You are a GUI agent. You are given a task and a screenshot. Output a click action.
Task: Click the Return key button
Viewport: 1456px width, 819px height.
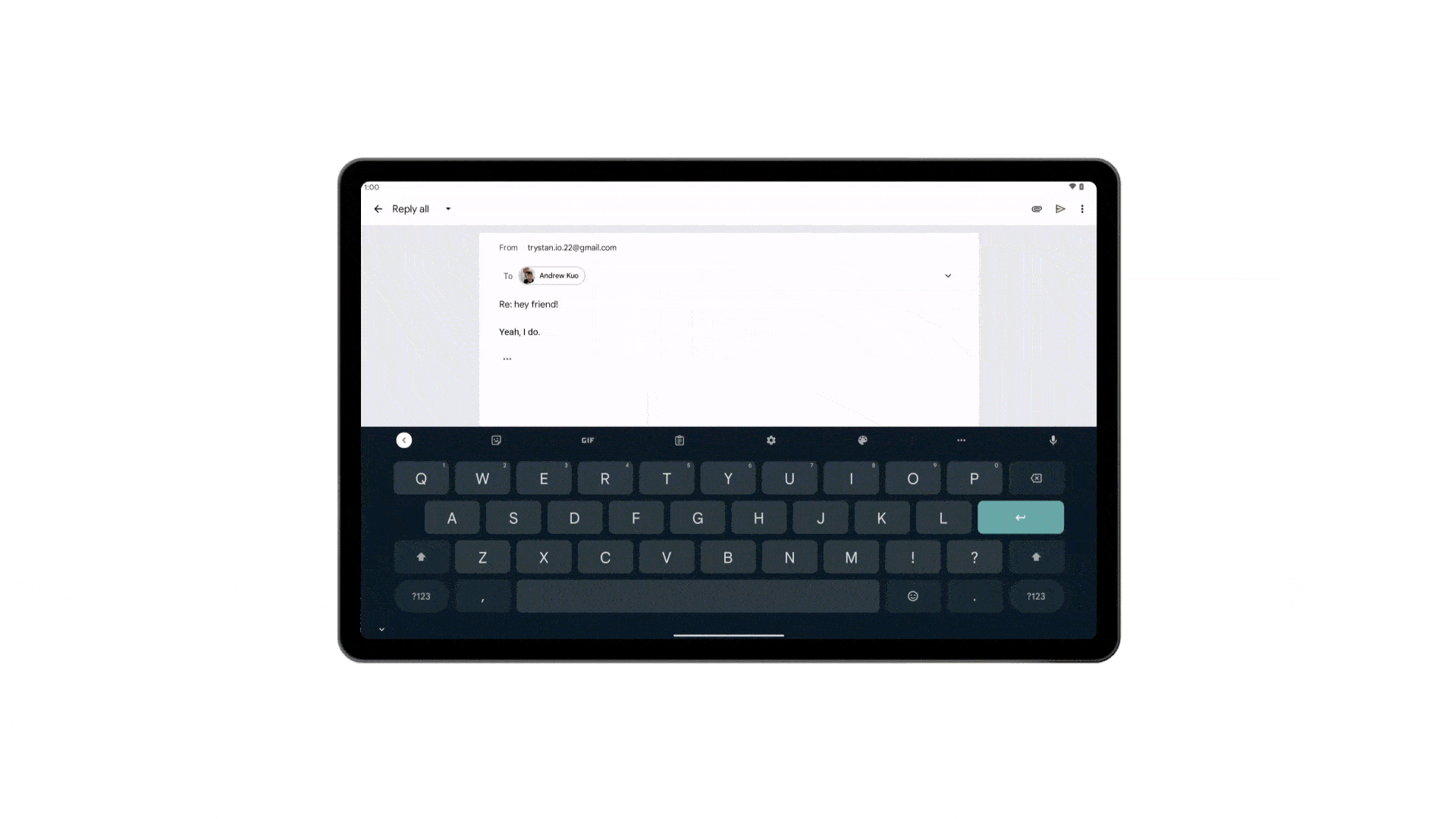[x=1021, y=517]
